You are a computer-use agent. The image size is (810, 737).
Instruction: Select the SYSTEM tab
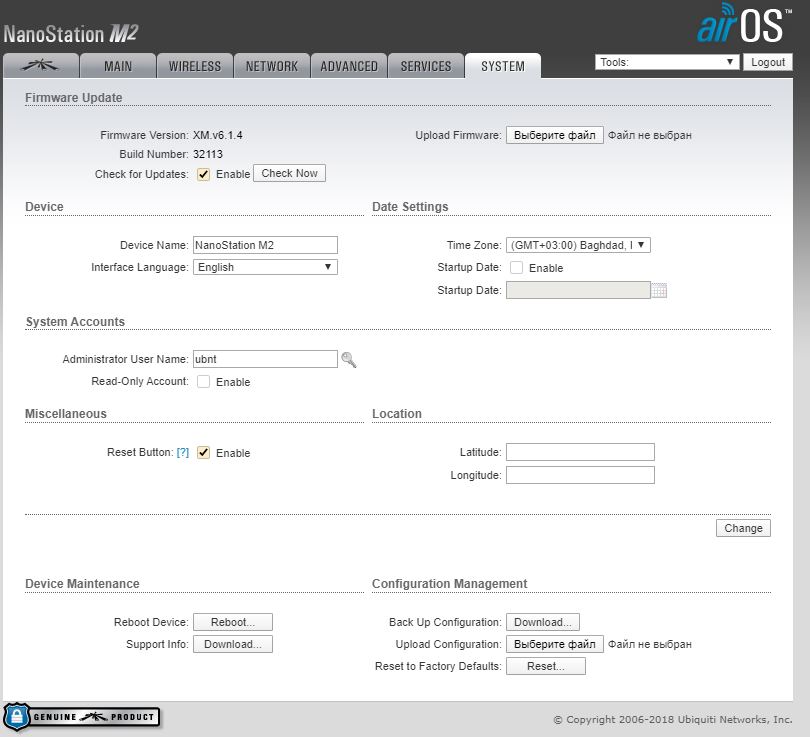[503, 66]
